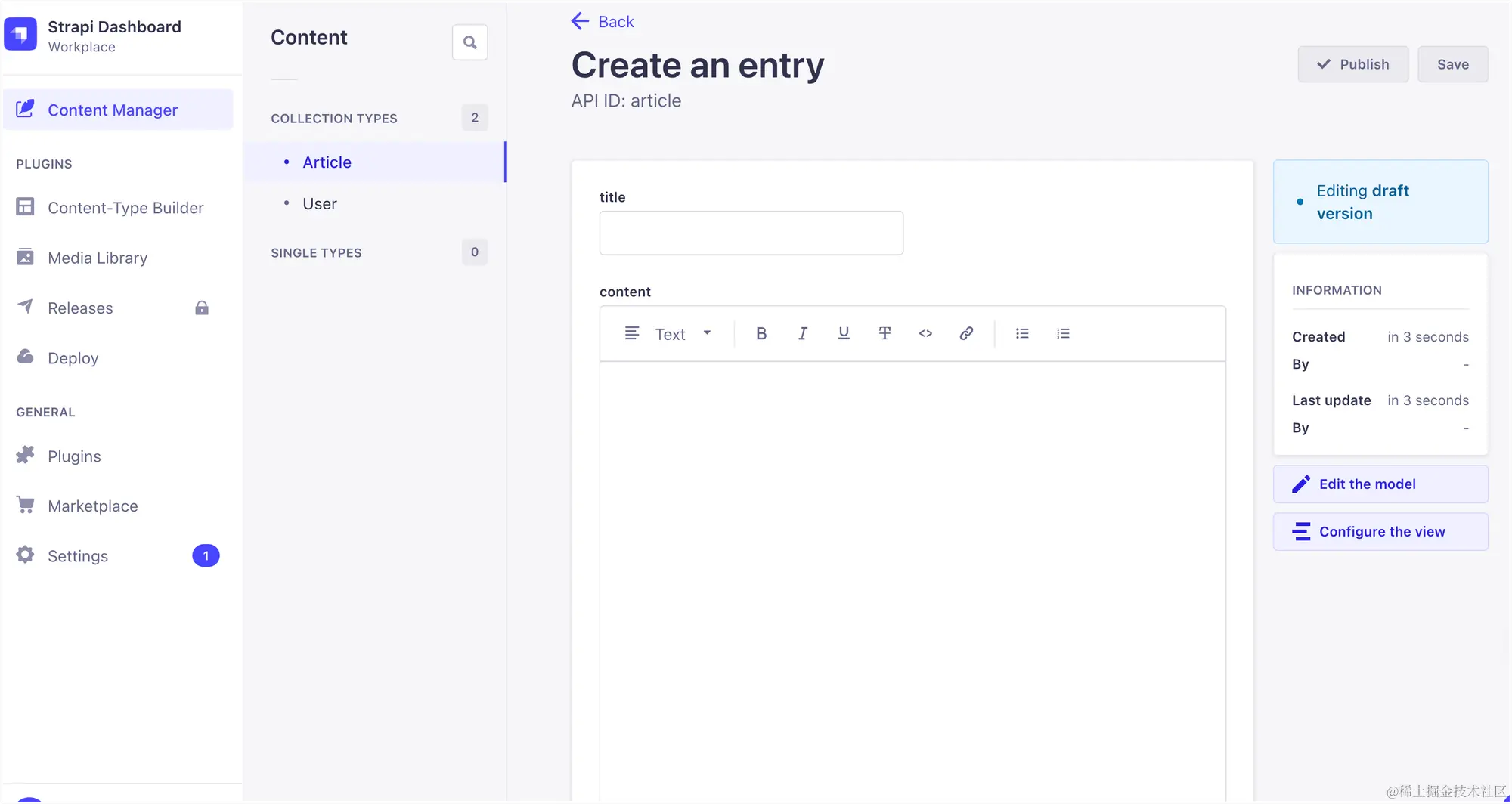Toggle strikethrough formatting
Image resolution: width=1512 pixels, height=804 pixels.
pyautogui.click(x=885, y=333)
